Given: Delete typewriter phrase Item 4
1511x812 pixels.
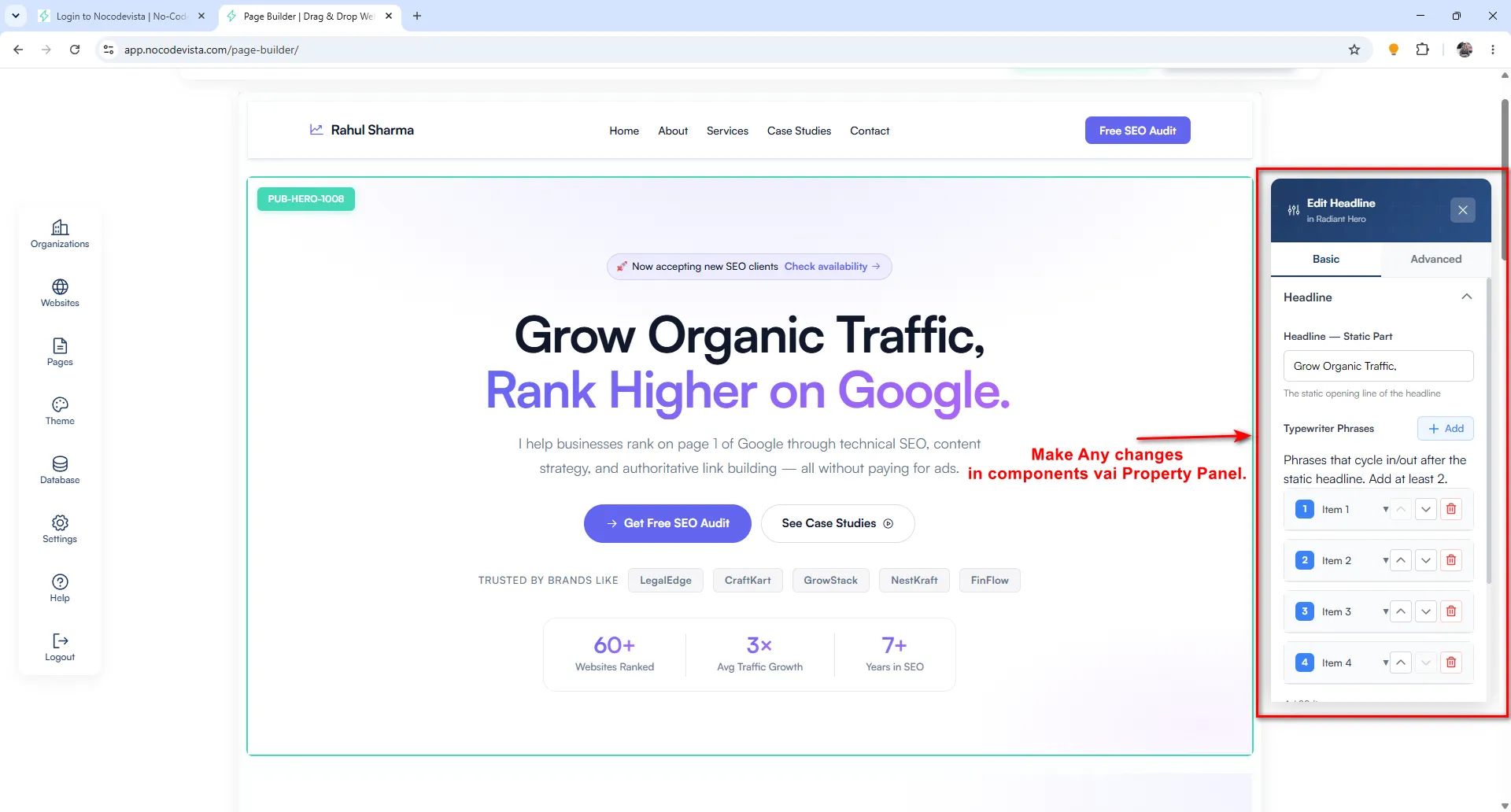Looking at the screenshot, I should 1451,663.
